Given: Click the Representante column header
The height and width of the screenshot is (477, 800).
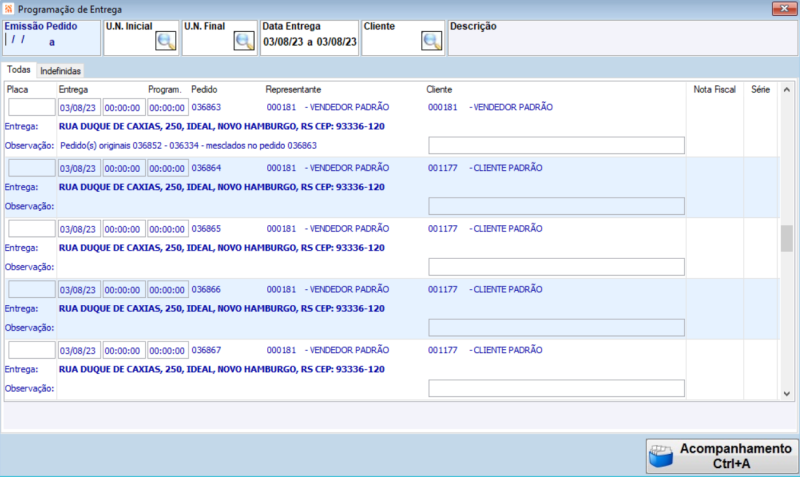Looking at the screenshot, I should [293, 89].
